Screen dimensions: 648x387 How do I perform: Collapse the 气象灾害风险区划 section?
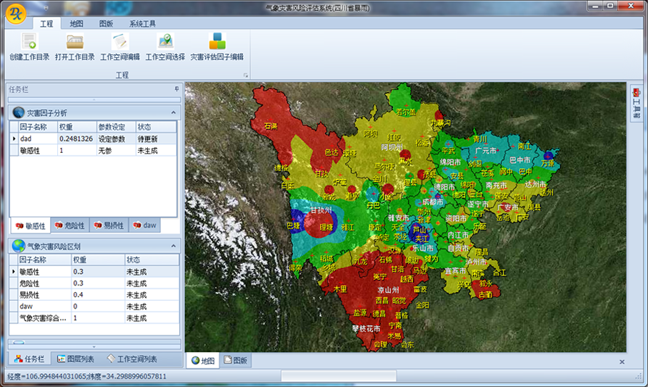[x=173, y=246]
